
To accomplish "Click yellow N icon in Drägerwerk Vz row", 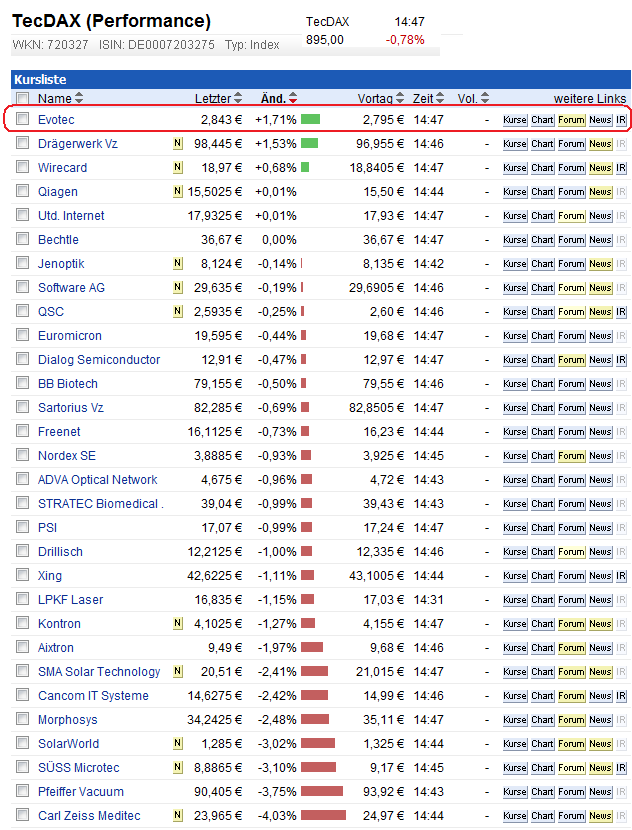I will [178, 144].
